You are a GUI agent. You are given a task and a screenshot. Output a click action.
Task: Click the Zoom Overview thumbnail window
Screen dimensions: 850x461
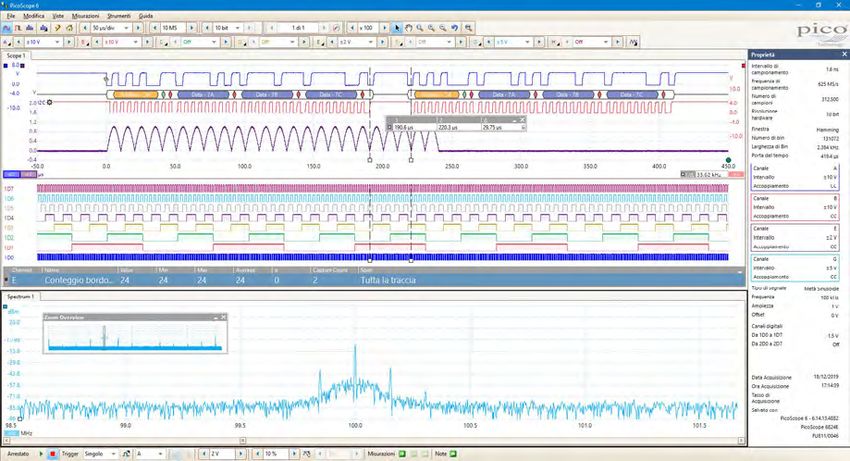coord(134,333)
